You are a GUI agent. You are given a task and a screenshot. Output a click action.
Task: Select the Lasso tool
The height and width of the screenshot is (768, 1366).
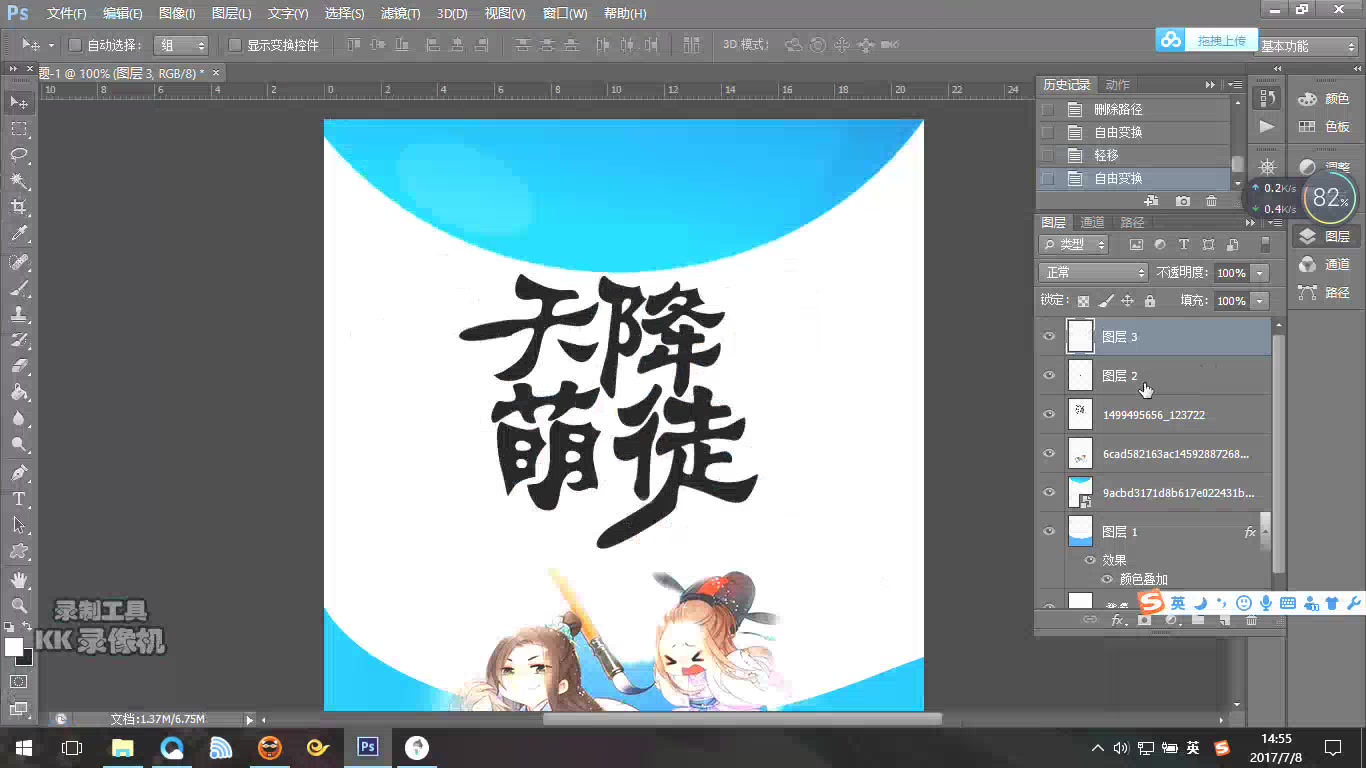click(x=19, y=155)
